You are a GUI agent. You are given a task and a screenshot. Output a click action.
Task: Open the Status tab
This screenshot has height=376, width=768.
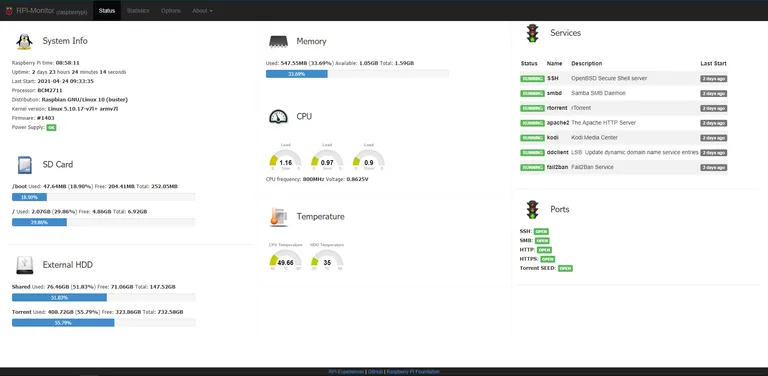[107, 11]
